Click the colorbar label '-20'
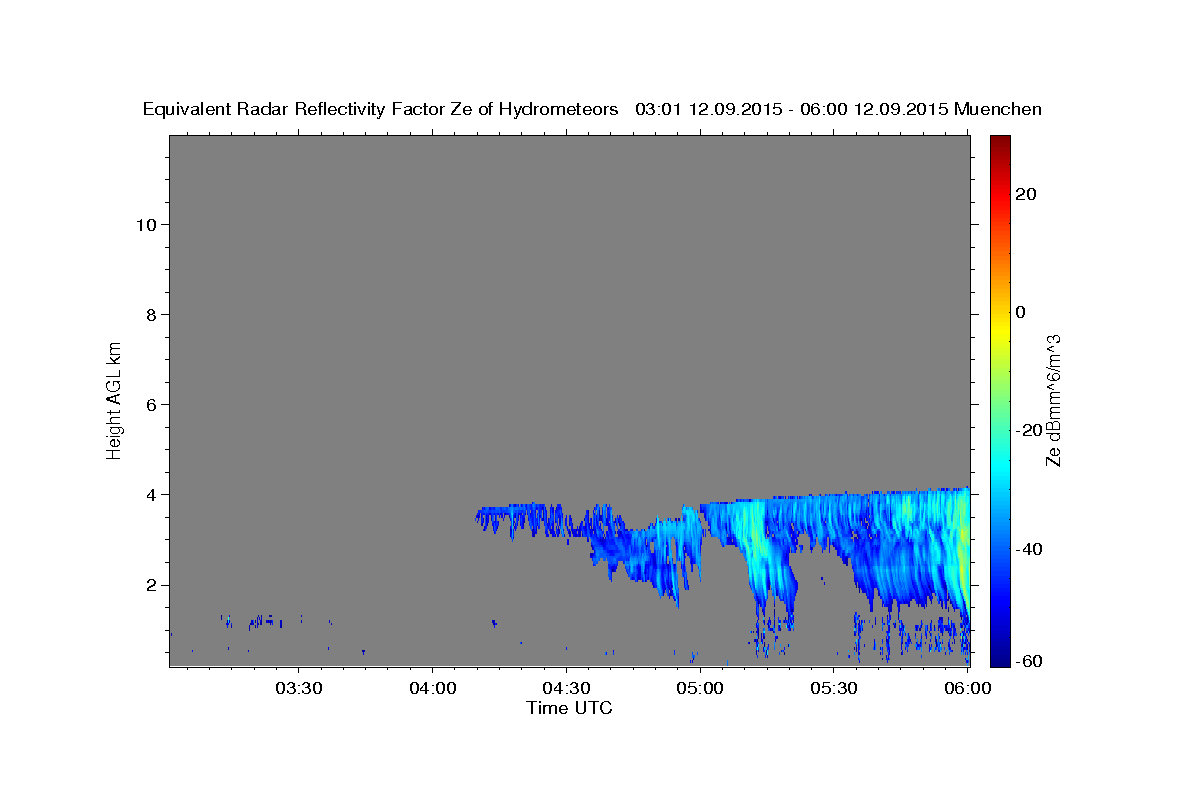The height and width of the screenshot is (800, 1200). [1027, 430]
